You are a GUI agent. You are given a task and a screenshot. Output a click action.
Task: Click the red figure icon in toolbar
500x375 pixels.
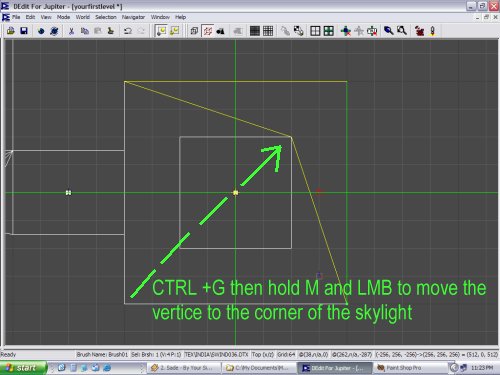419,31
